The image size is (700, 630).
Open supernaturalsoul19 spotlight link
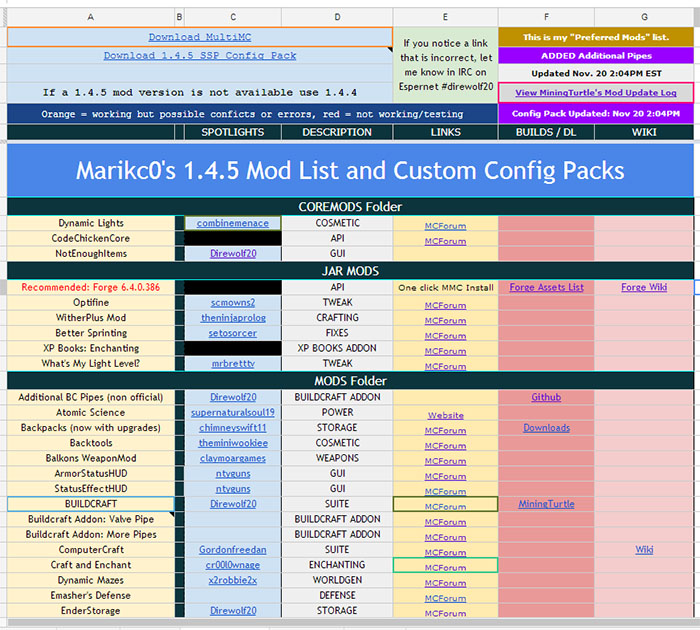(x=233, y=413)
